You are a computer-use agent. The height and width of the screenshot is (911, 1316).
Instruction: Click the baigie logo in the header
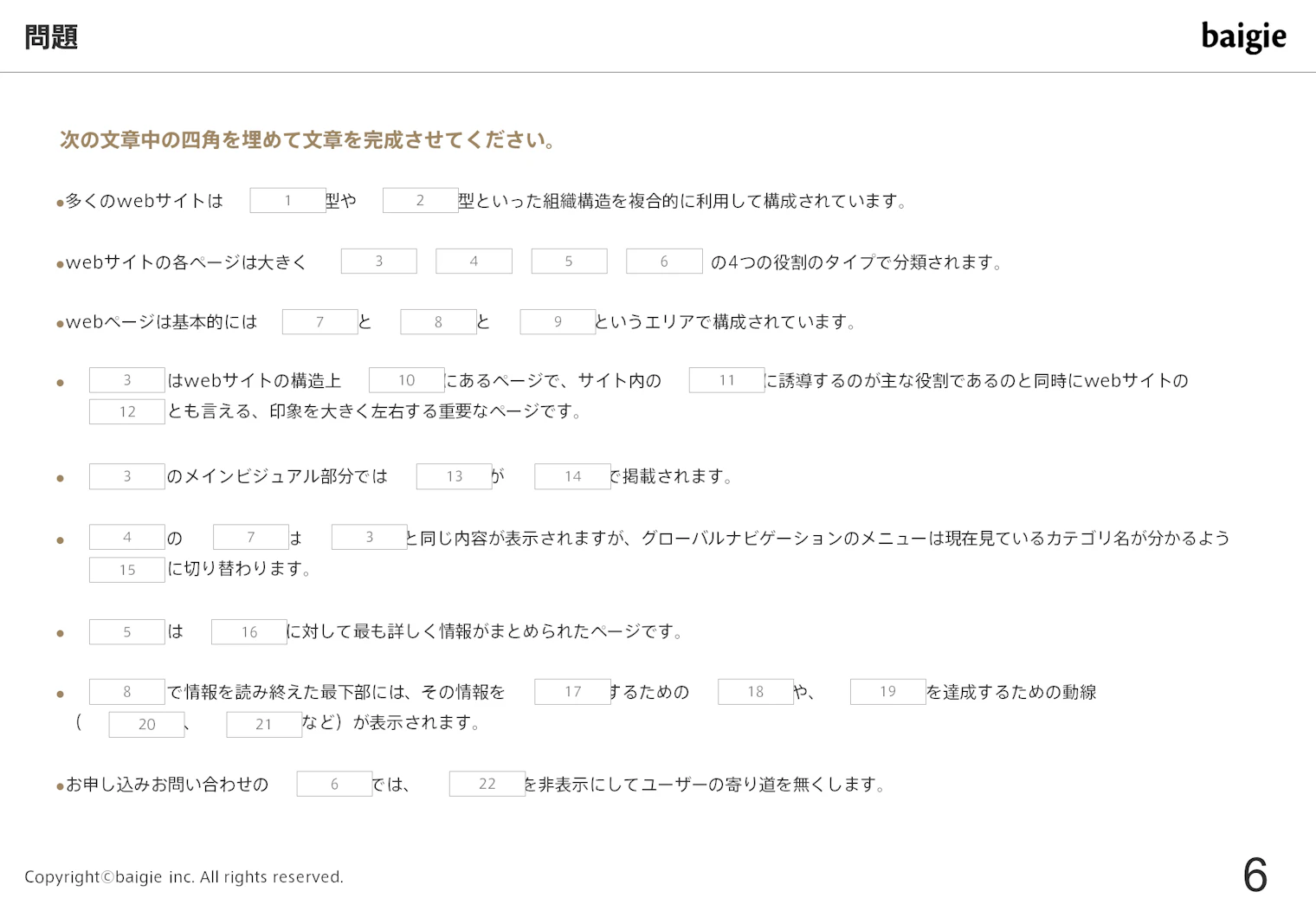coord(1243,37)
